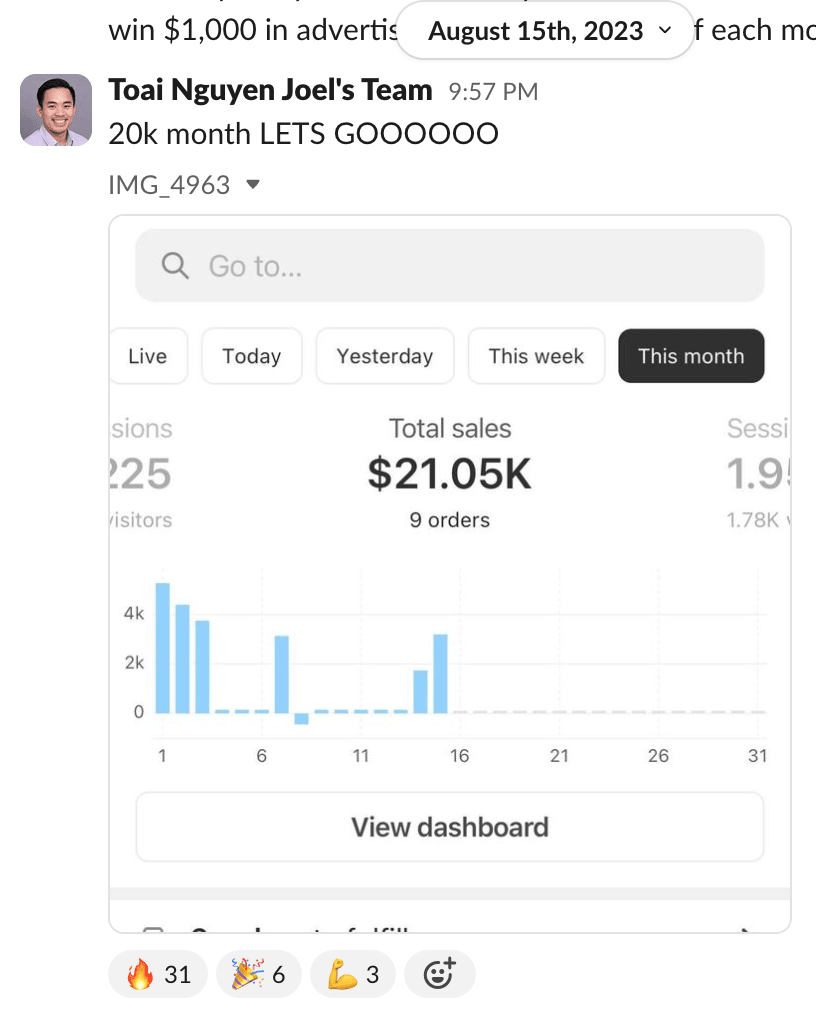Open the add reaction emoji picker
The height and width of the screenshot is (1012, 816).
(x=439, y=974)
